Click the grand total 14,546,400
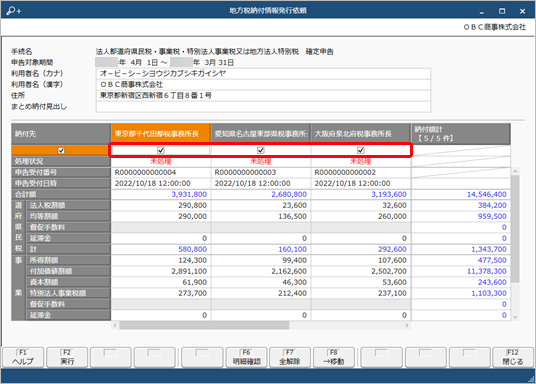 pos(486,194)
